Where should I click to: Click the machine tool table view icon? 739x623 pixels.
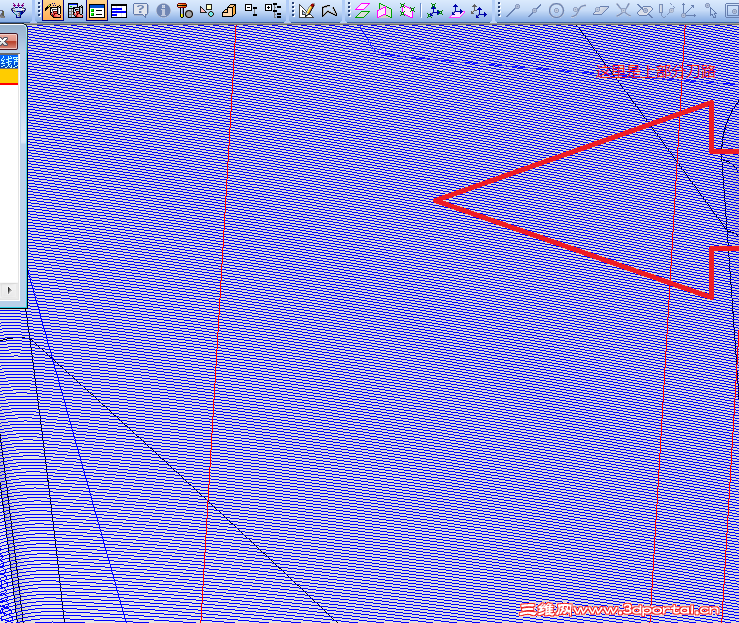point(75,10)
